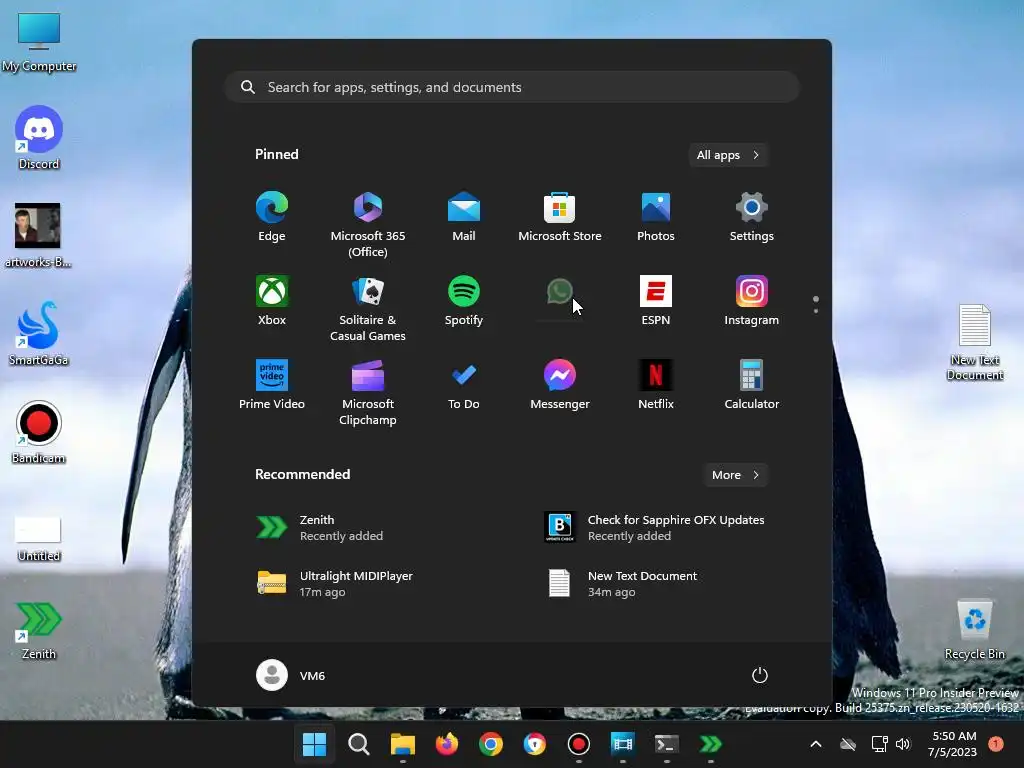Select the Untitled desktop file
Screen dimensions: 1024x768
tap(39, 538)
